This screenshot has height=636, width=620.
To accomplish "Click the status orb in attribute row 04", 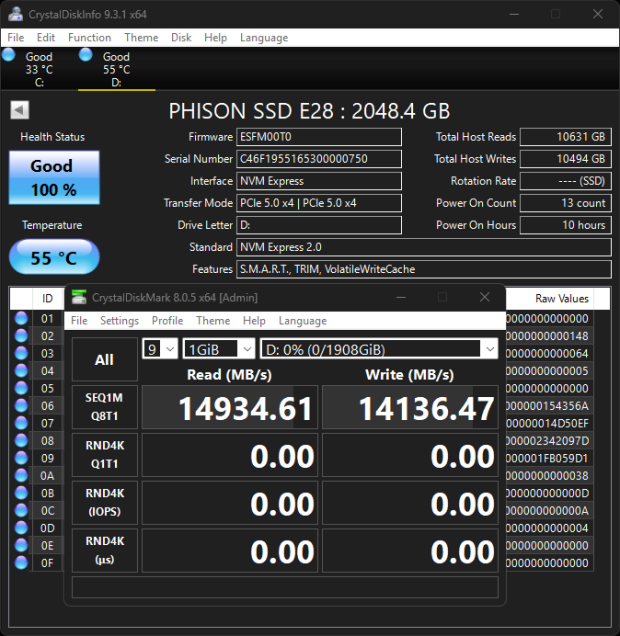I will [21, 371].
